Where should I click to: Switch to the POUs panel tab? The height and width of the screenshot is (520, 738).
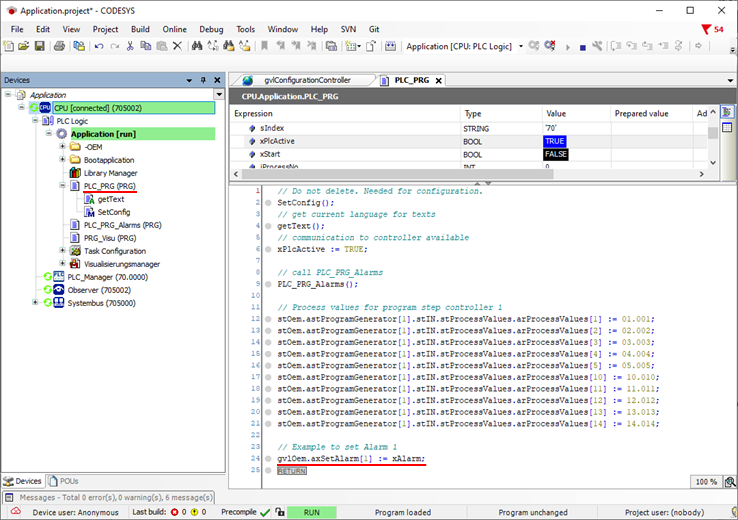pyautogui.click(x=63, y=481)
